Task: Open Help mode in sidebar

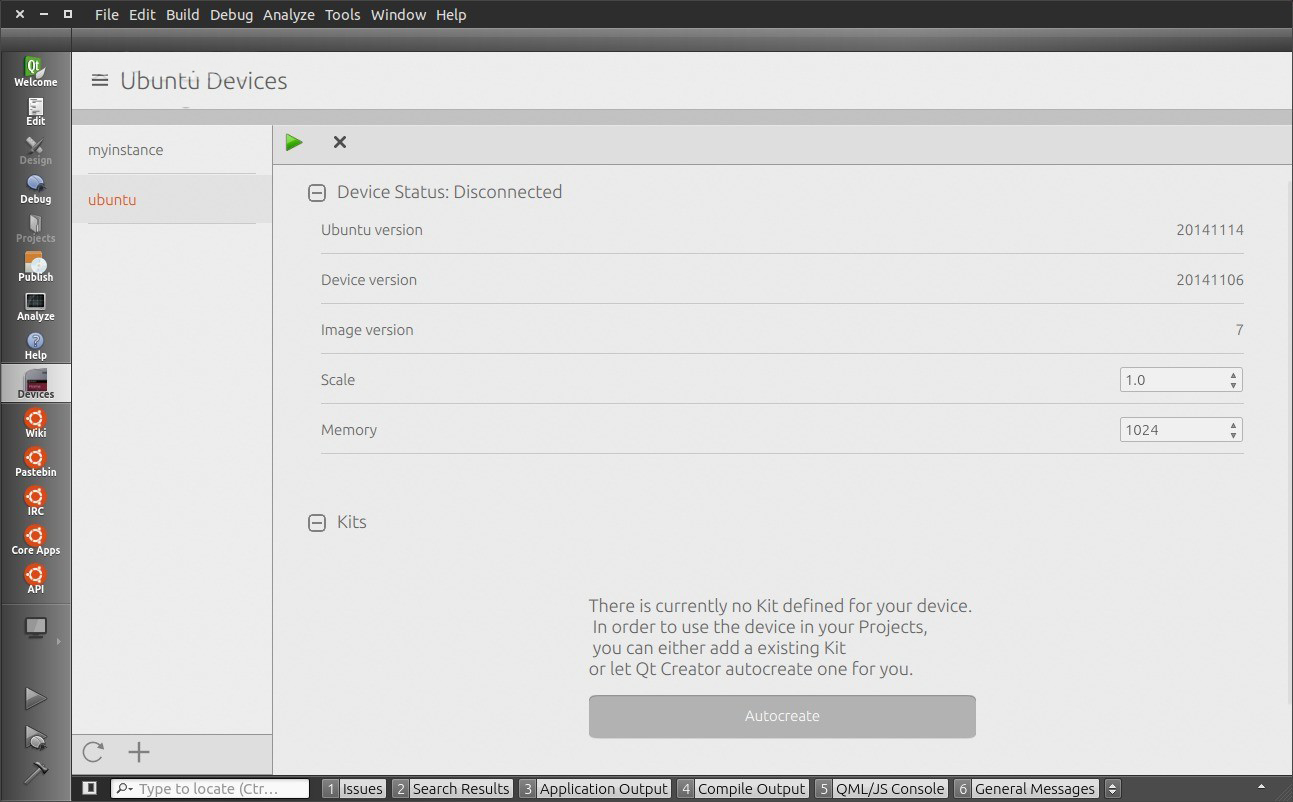Action: (35, 344)
